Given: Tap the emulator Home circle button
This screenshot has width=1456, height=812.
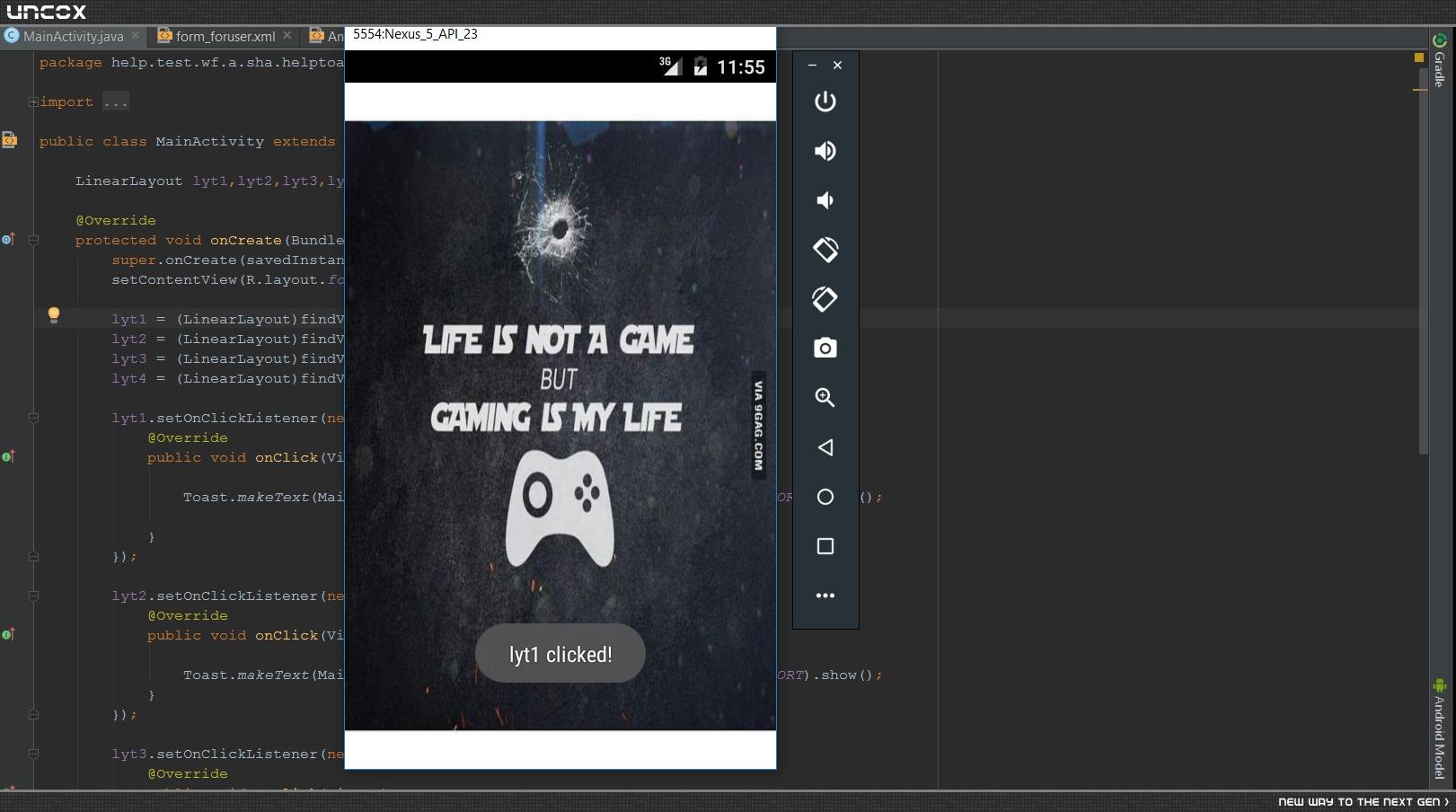Looking at the screenshot, I should click(x=825, y=497).
